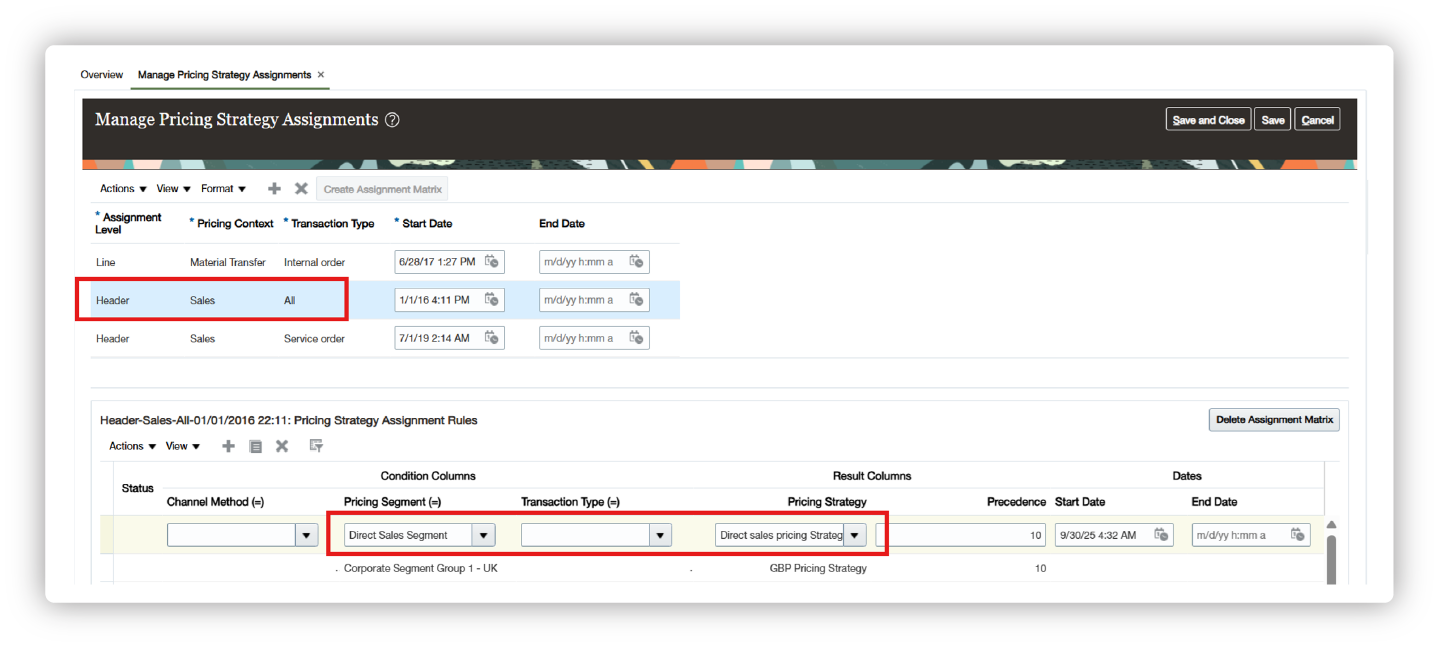This screenshot has width=1439, height=648.
Task: Open calendar picker beside 9/30/25 start date
Action: pyautogui.click(x=1162, y=534)
